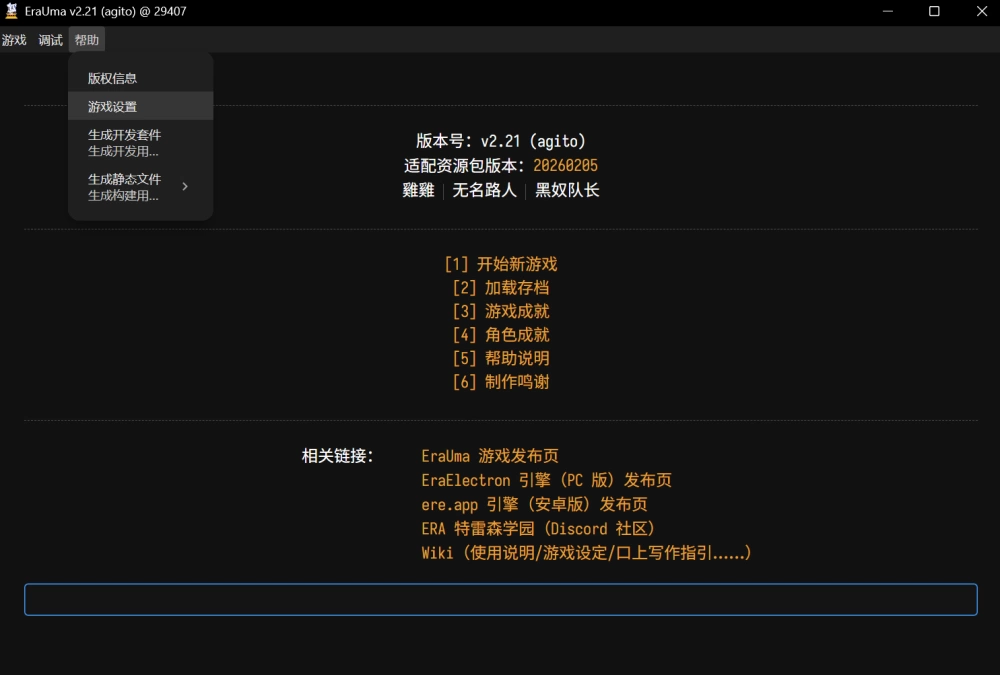Focus the command input field at bottom
The width and height of the screenshot is (1000, 675).
(x=501, y=600)
